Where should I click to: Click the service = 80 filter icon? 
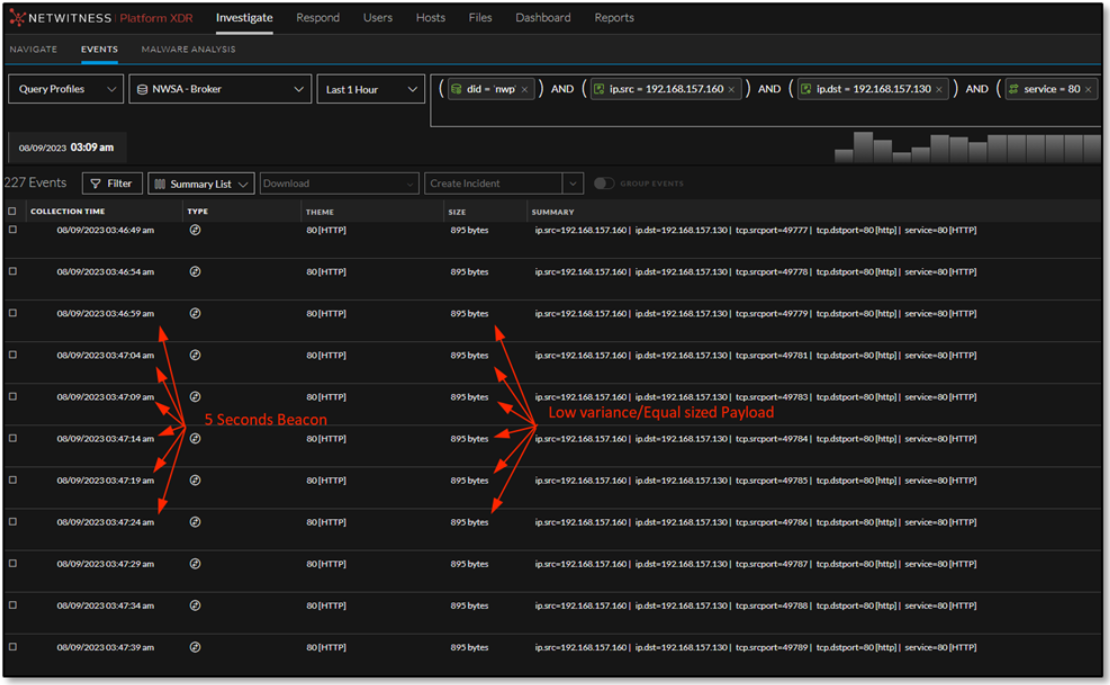[x=1013, y=89]
